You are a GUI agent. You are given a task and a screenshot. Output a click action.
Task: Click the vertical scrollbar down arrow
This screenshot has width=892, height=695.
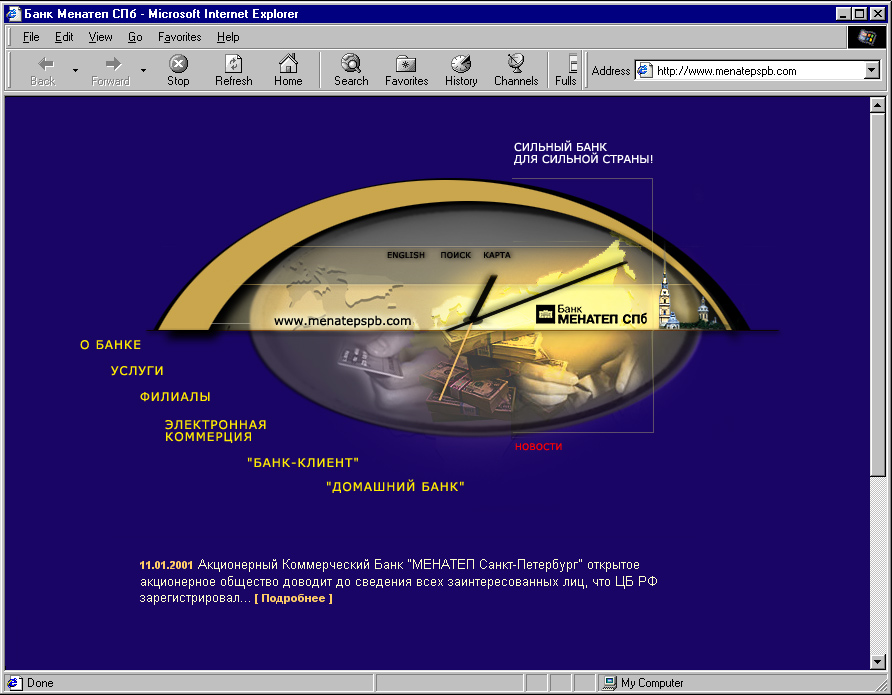[877, 661]
